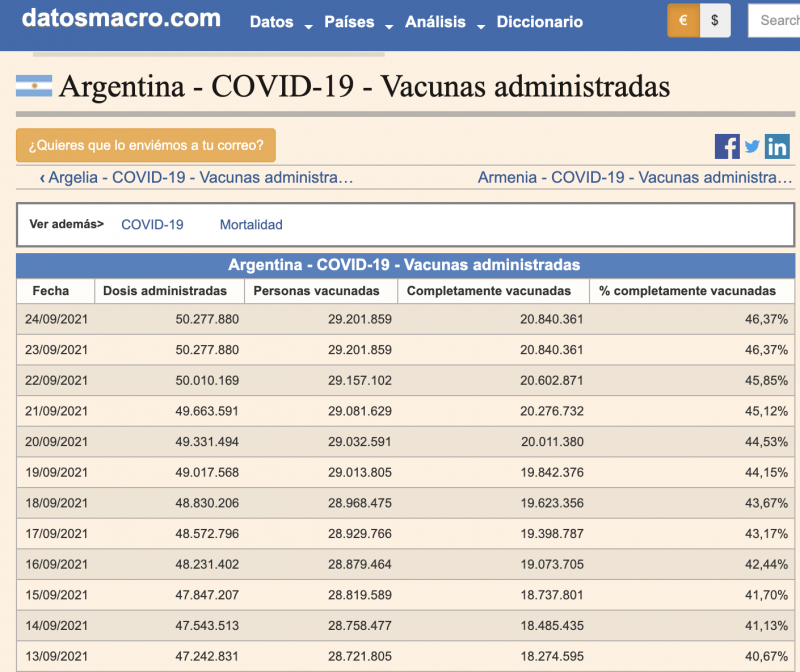Go to previous country Argelia link
This screenshot has height=672, width=800.
click(x=197, y=177)
